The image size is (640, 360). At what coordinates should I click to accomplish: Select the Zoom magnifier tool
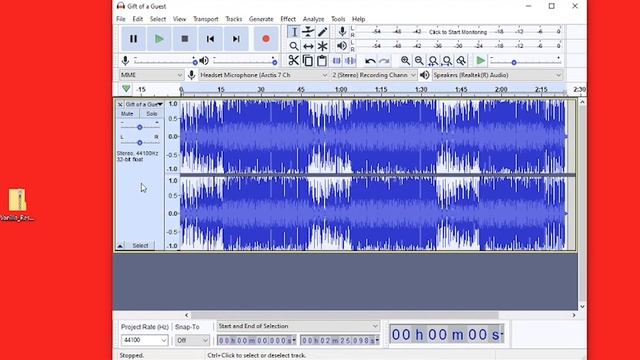tap(294, 46)
